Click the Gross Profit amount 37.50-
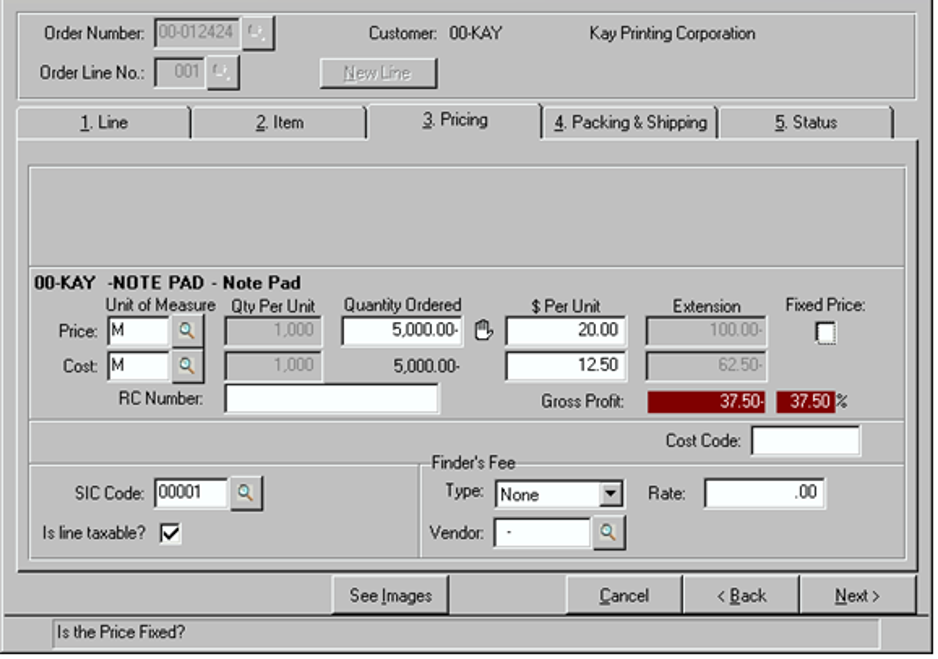This screenshot has width=938, height=659. 706,401
